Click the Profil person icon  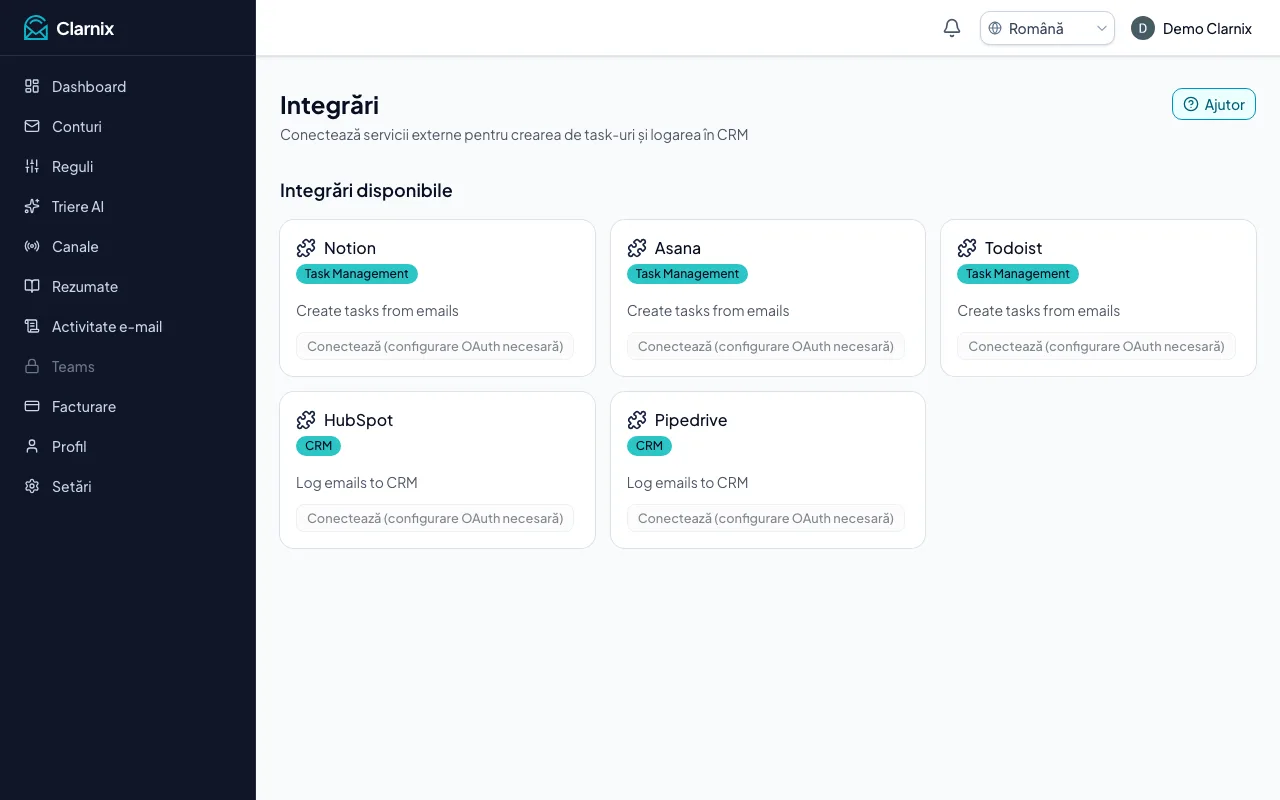pyautogui.click(x=32, y=446)
